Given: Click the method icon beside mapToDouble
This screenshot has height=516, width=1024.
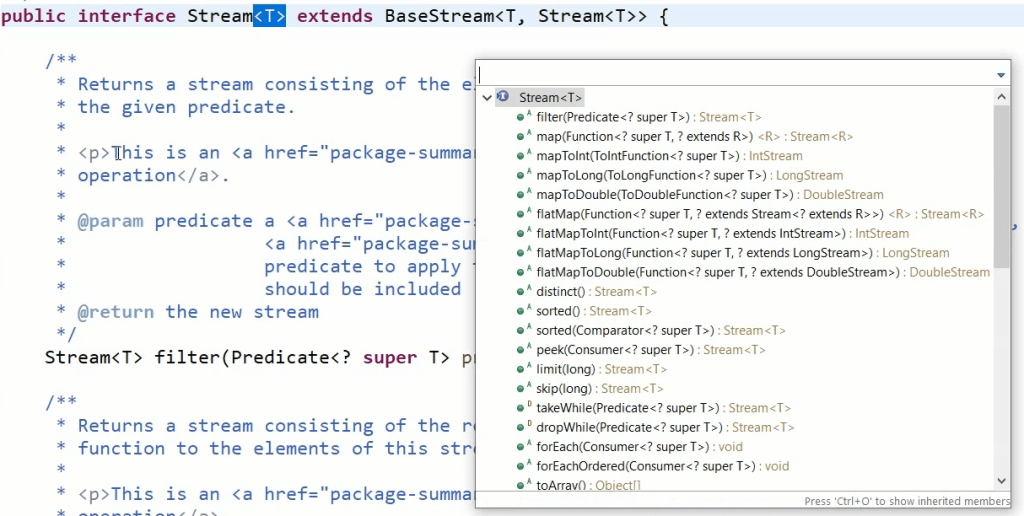Looking at the screenshot, I should tap(524, 194).
